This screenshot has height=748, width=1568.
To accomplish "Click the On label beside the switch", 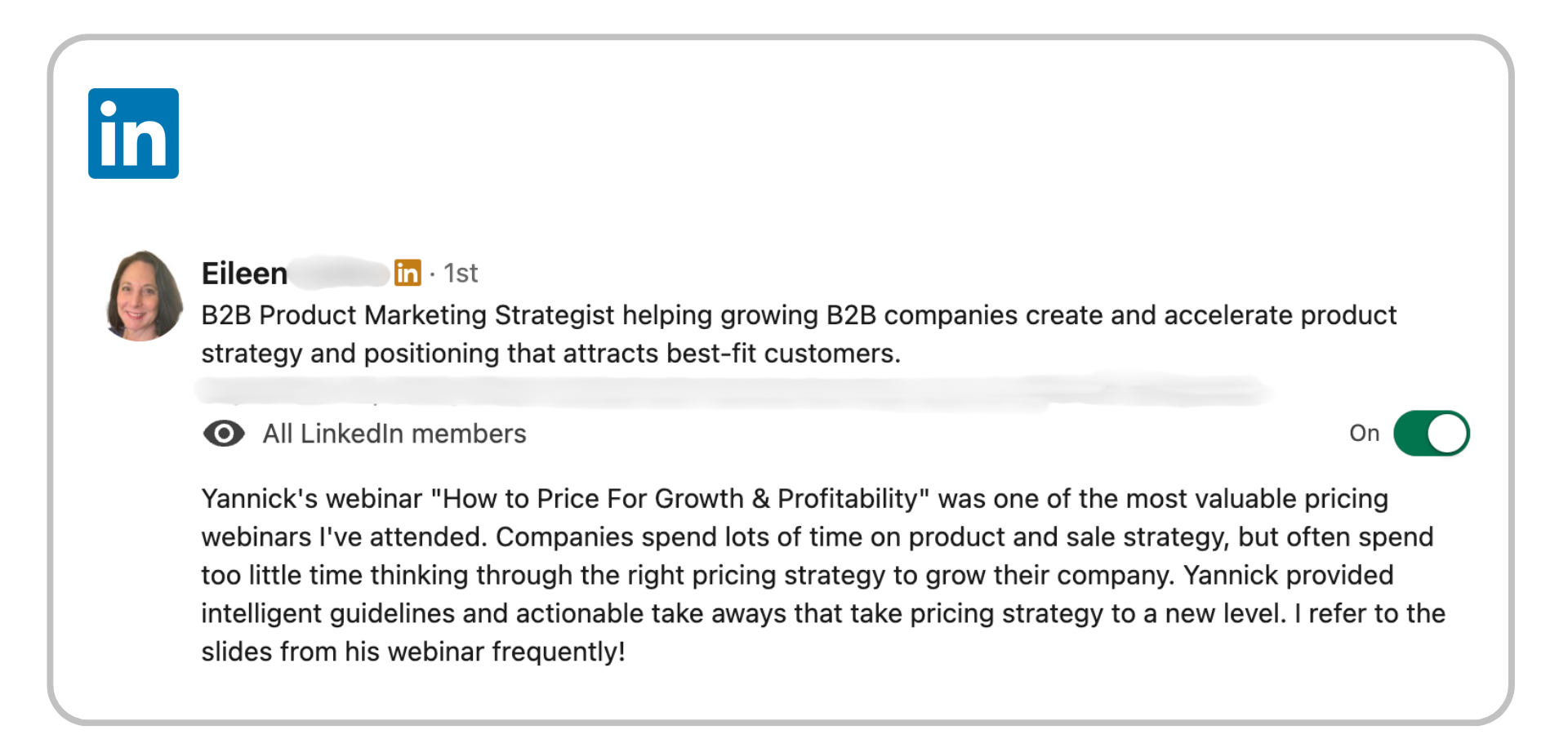I will click(1364, 434).
